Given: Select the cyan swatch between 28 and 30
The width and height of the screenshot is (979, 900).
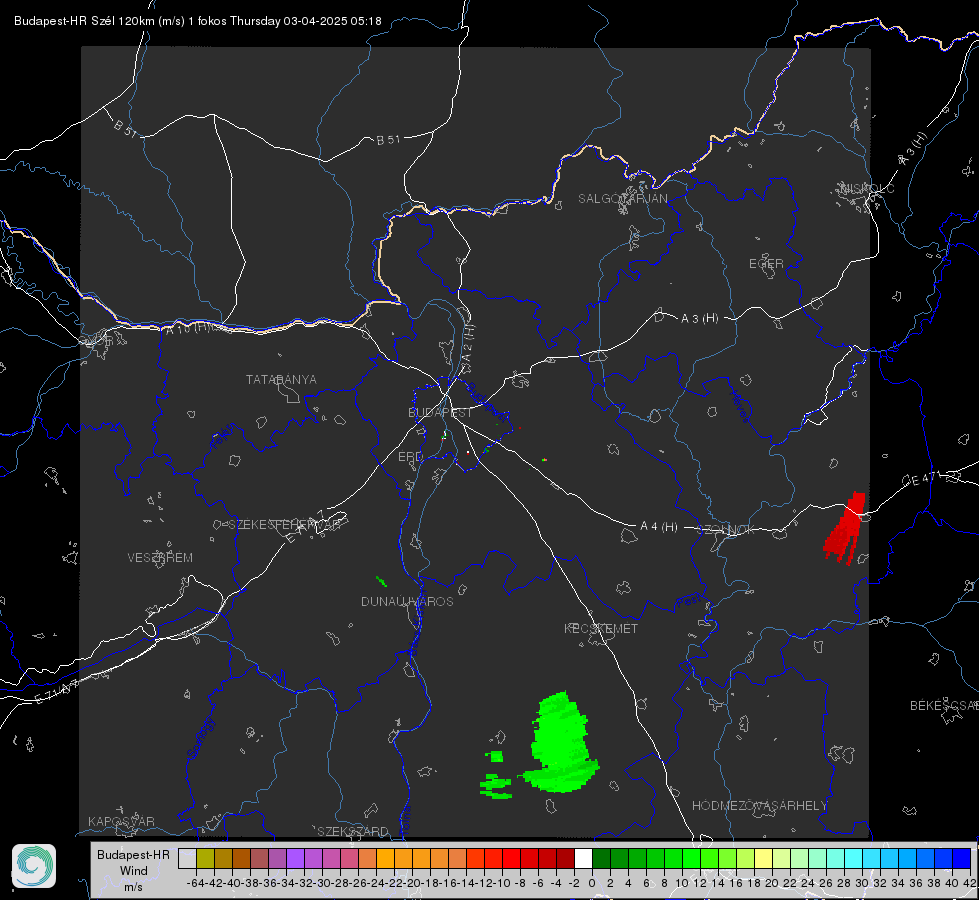Looking at the screenshot, I should [854, 858].
